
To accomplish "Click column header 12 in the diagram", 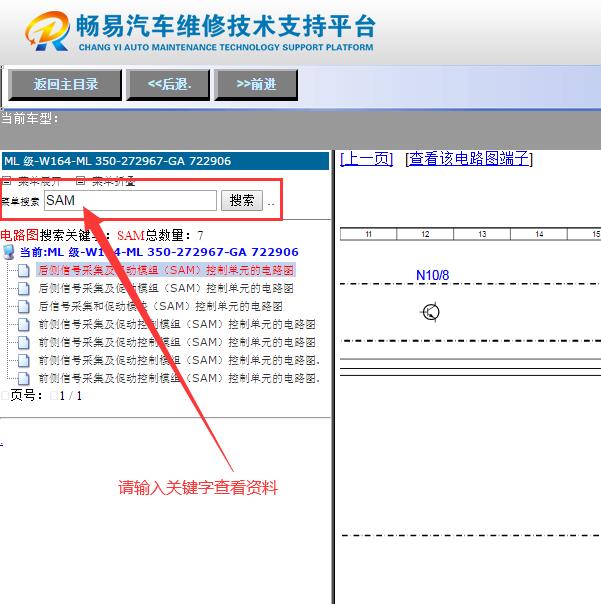I will [425, 234].
